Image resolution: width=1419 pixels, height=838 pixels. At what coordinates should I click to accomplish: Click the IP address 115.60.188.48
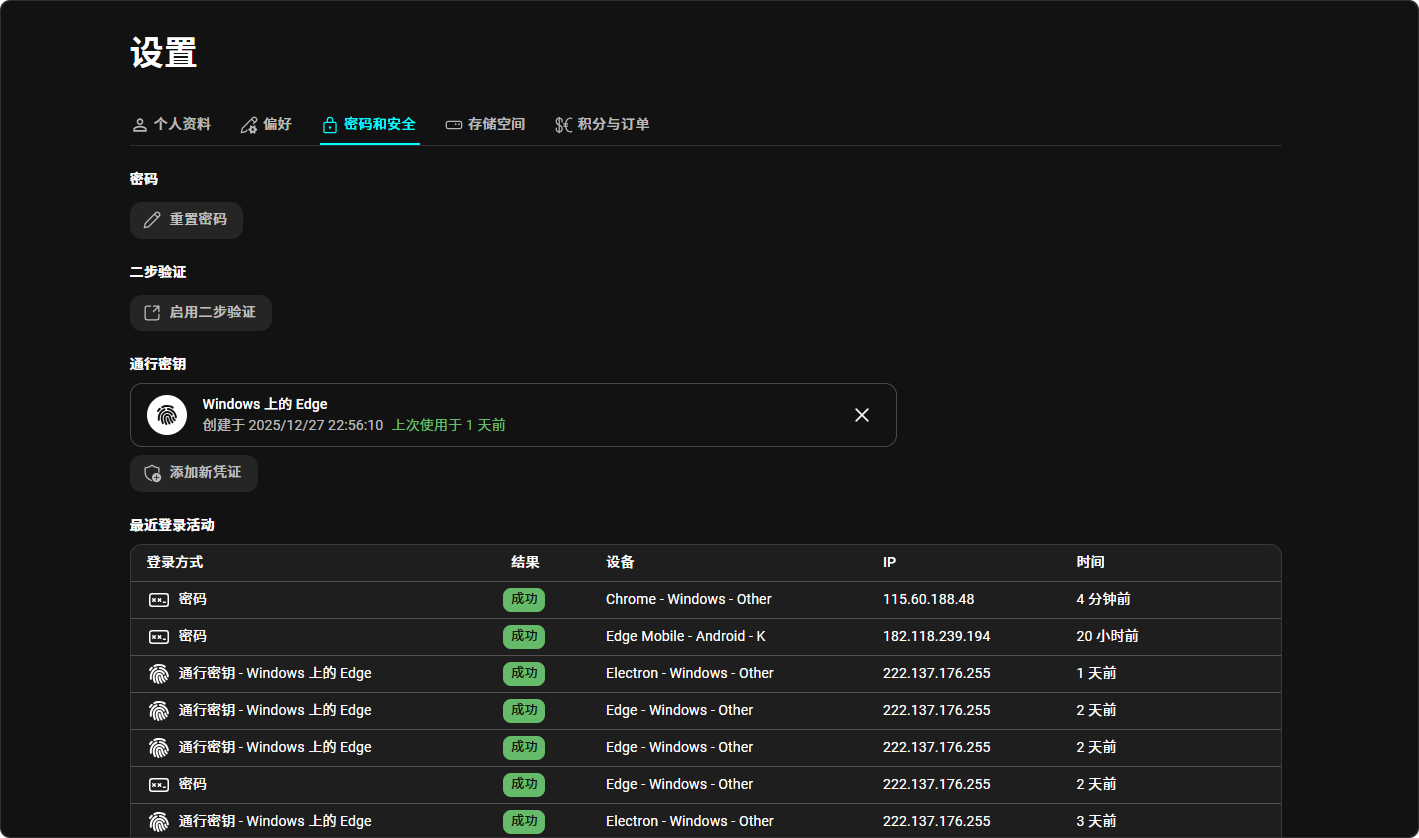tap(928, 600)
